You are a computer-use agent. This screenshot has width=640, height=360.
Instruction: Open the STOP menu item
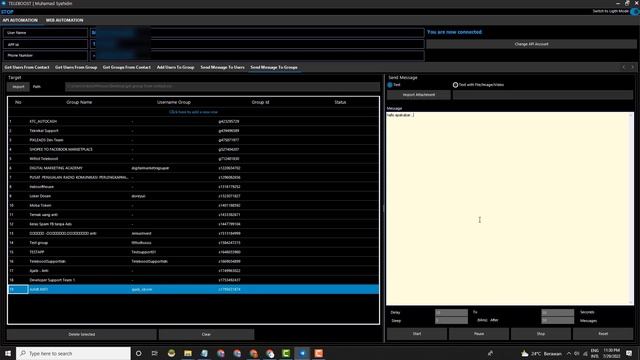tap(7, 12)
